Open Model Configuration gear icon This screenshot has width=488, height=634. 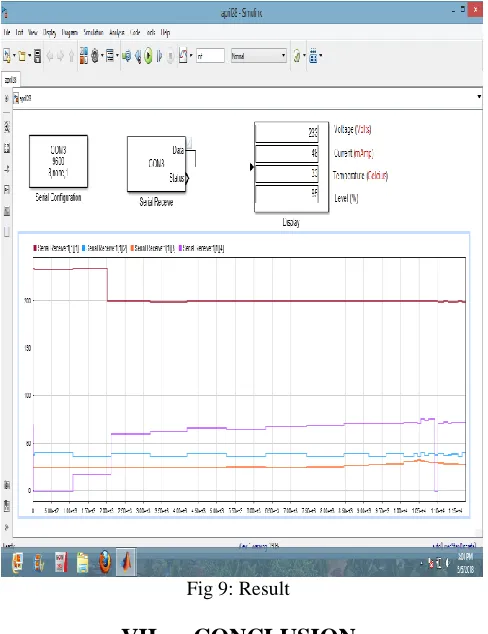click(95, 56)
